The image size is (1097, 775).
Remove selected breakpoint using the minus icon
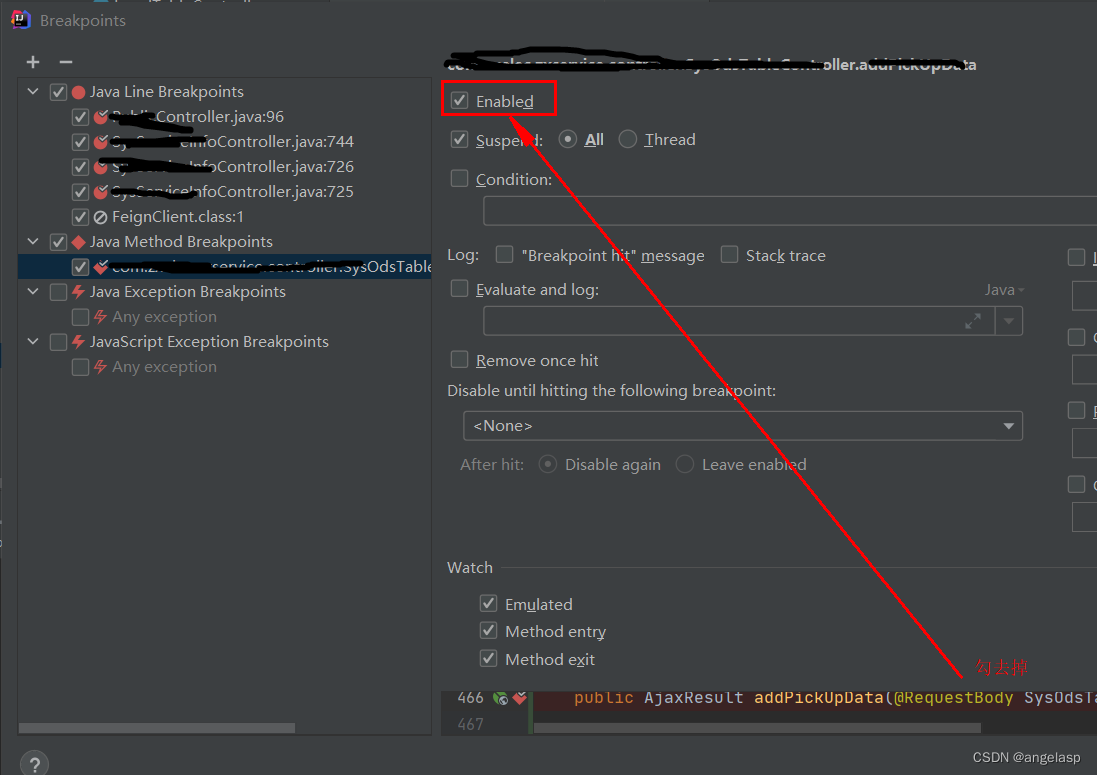click(65, 61)
